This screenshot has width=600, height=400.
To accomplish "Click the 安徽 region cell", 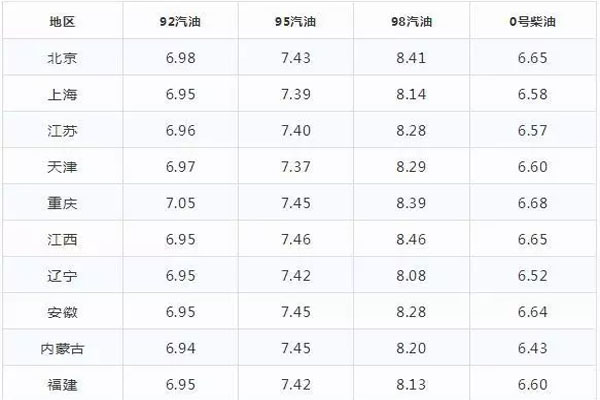I will (62, 312).
